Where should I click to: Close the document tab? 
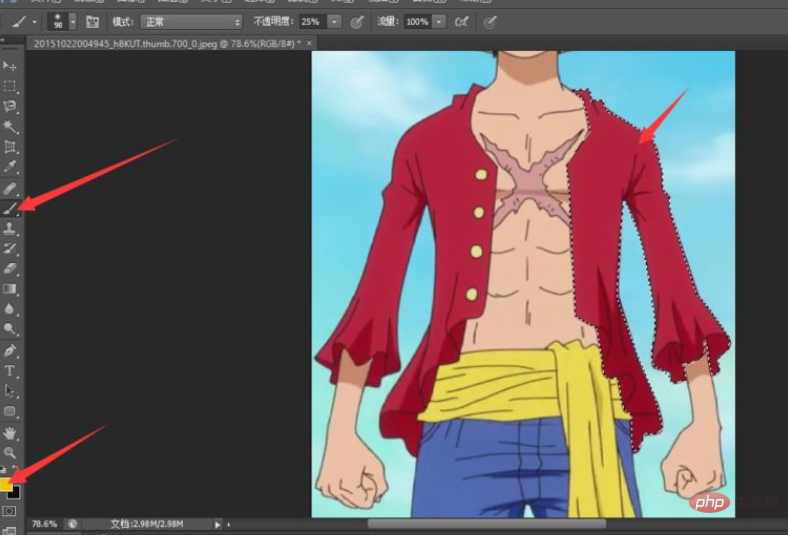pyautogui.click(x=309, y=43)
